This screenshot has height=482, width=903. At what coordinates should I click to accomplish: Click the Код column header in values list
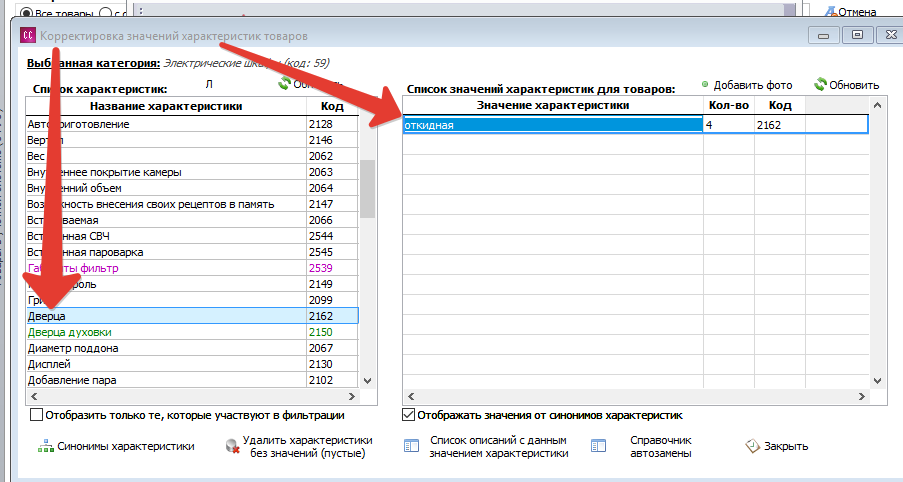coord(780,105)
